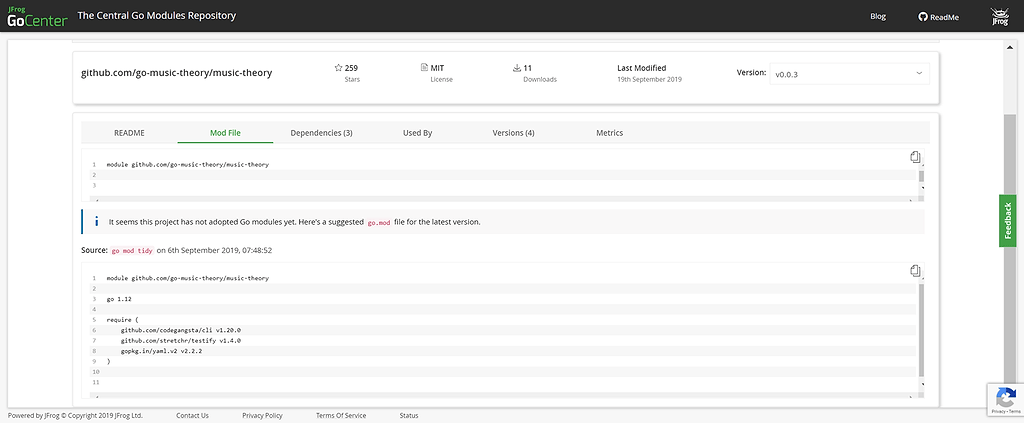Open the Version v0.0.3 dropdown
Screen dimensions: 1024x423
pyautogui.click(x=850, y=74)
